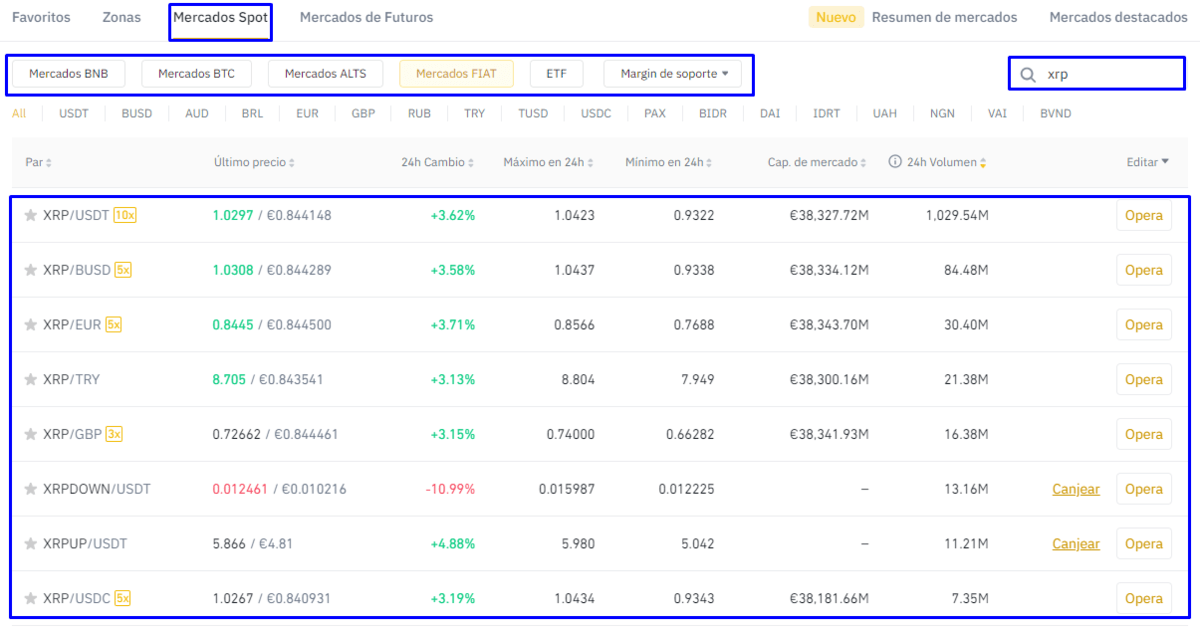Expand the Editar dropdown menu

1147,162
